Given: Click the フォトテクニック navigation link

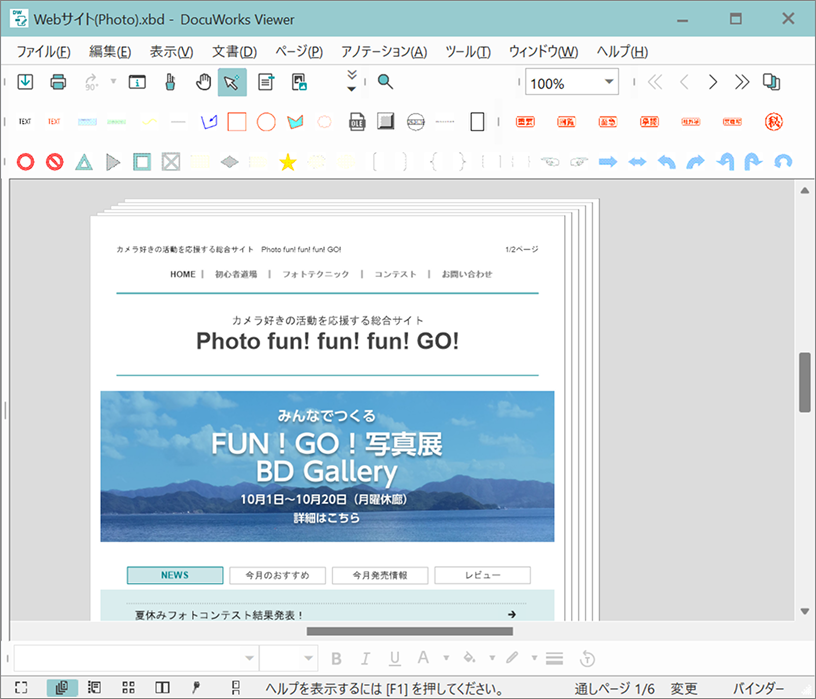Looking at the screenshot, I should 315,274.
